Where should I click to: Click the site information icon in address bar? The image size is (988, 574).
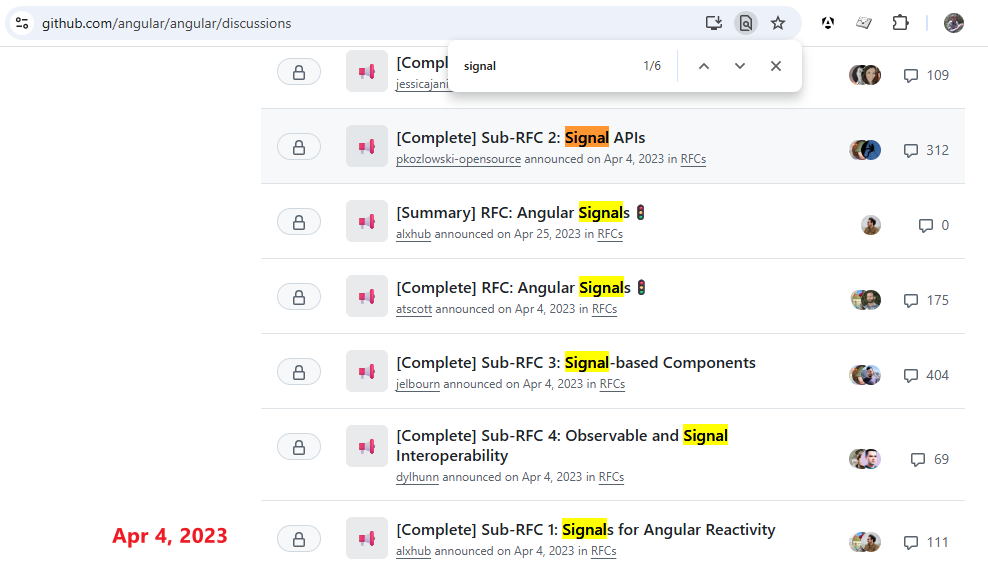tap(22, 23)
